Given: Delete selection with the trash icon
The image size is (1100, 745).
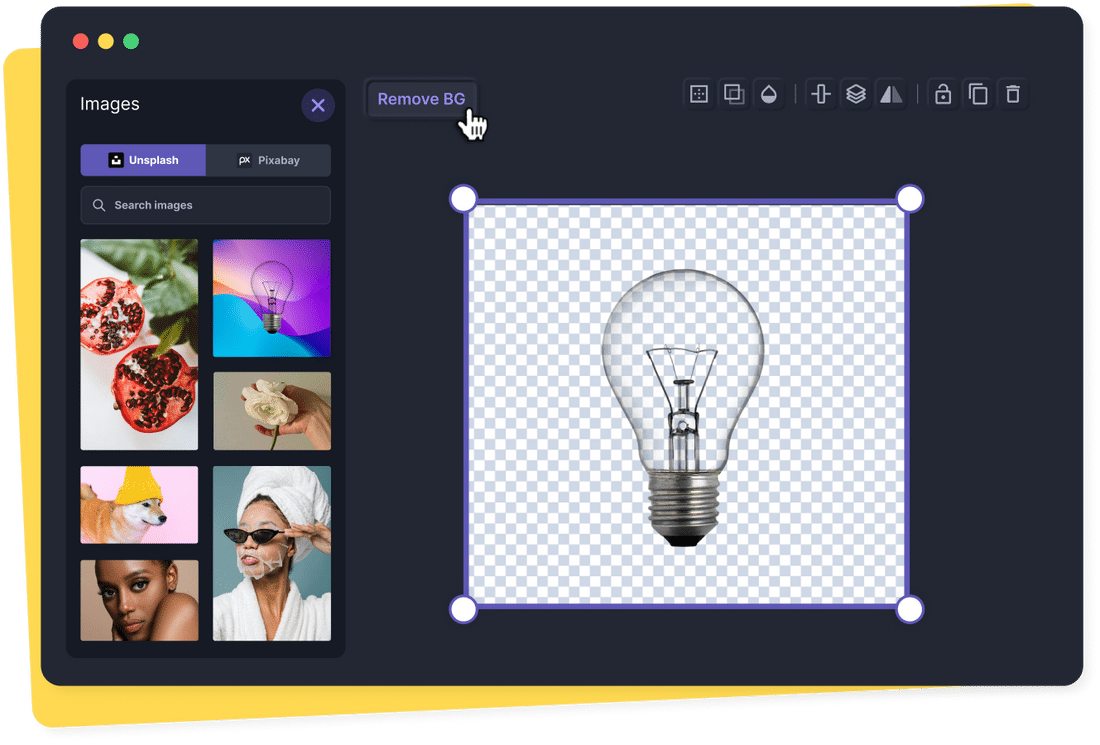Looking at the screenshot, I should click(x=1012, y=94).
